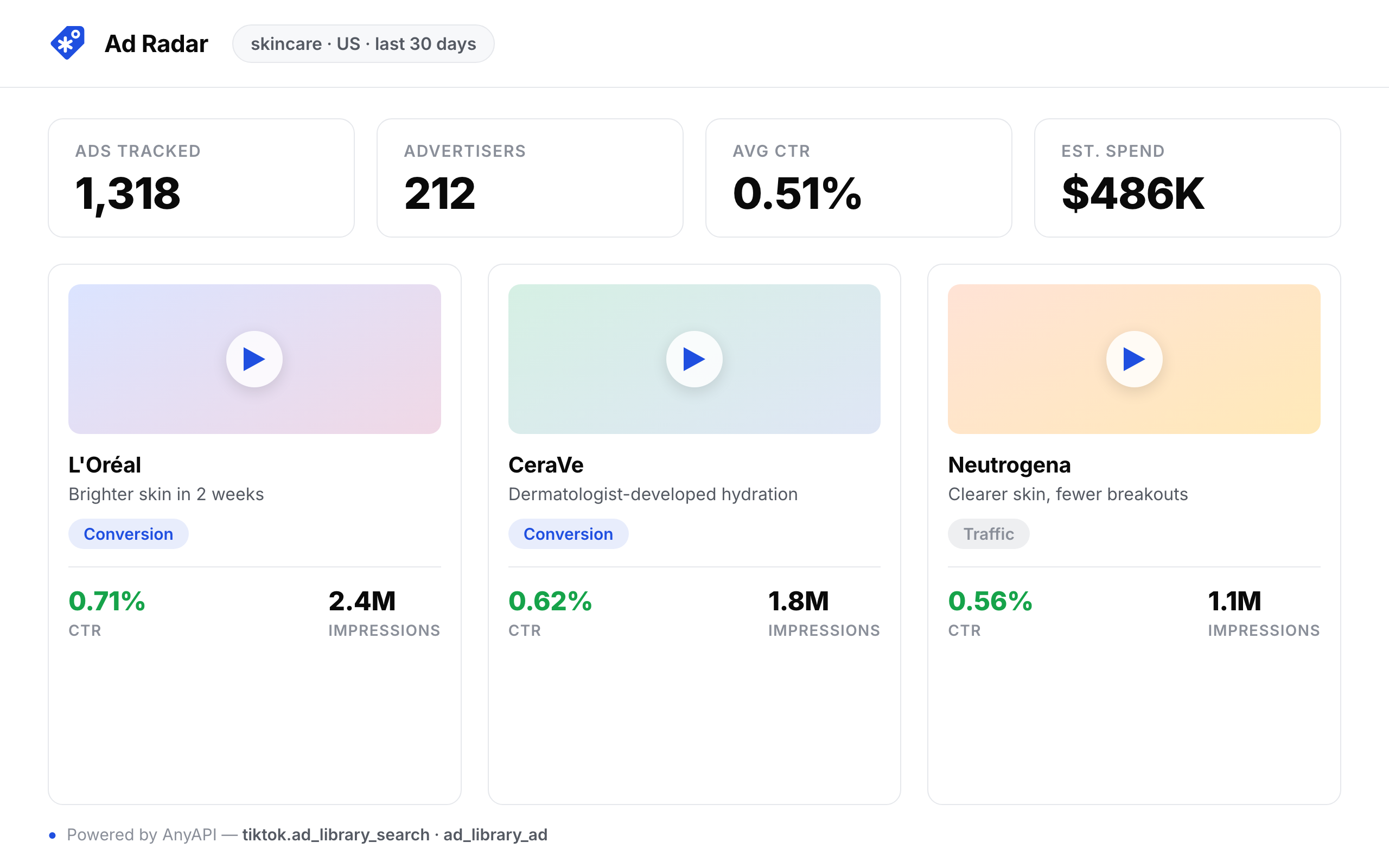Click the blue footer status dot
Viewport: 1389px width, 868px height.
pyautogui.click(x=52, y=835)
